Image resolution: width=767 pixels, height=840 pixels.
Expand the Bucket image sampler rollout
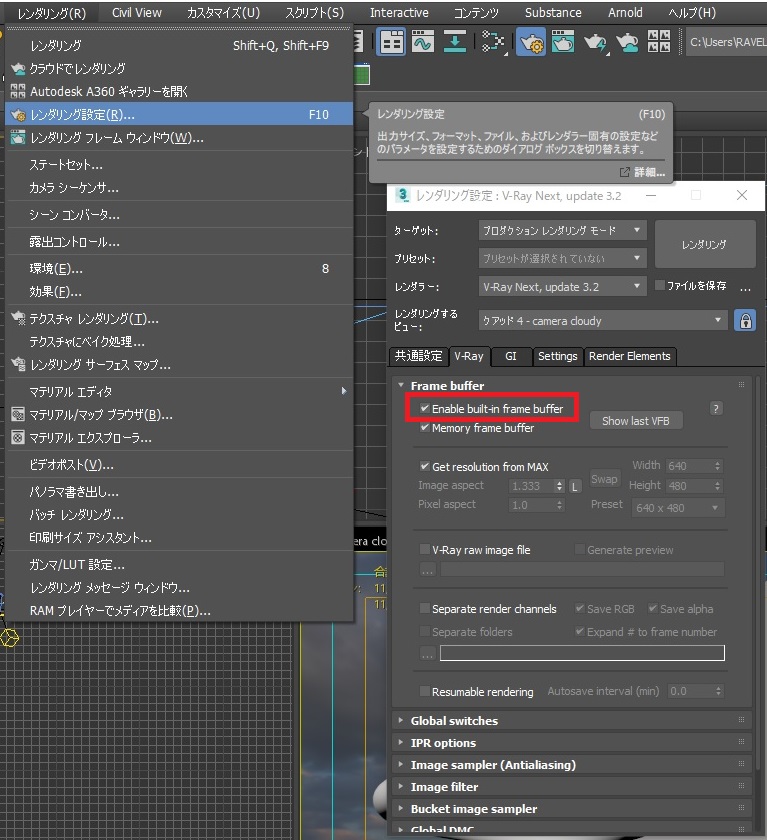(x=401, y=808)
